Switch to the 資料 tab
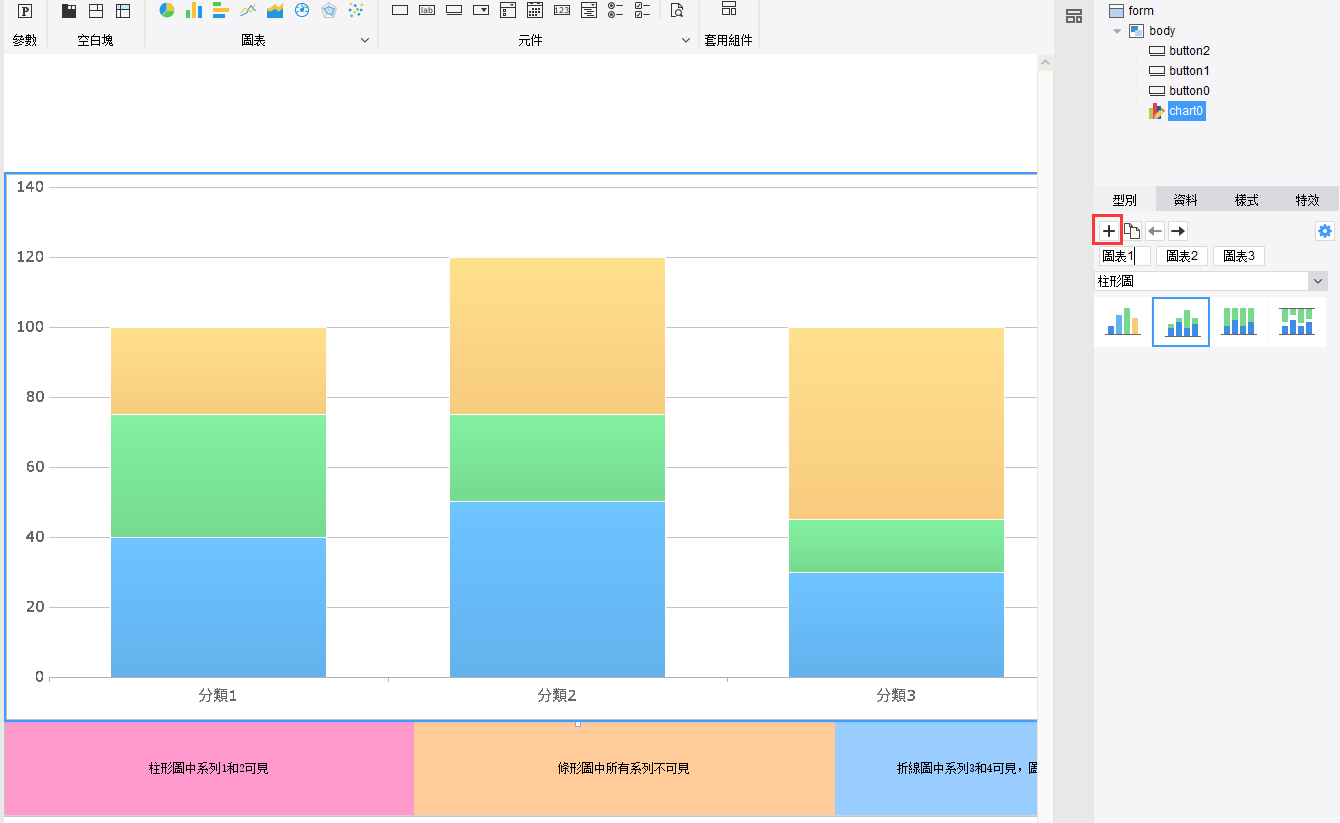The image size is (1340, 823). (1185, 200)
